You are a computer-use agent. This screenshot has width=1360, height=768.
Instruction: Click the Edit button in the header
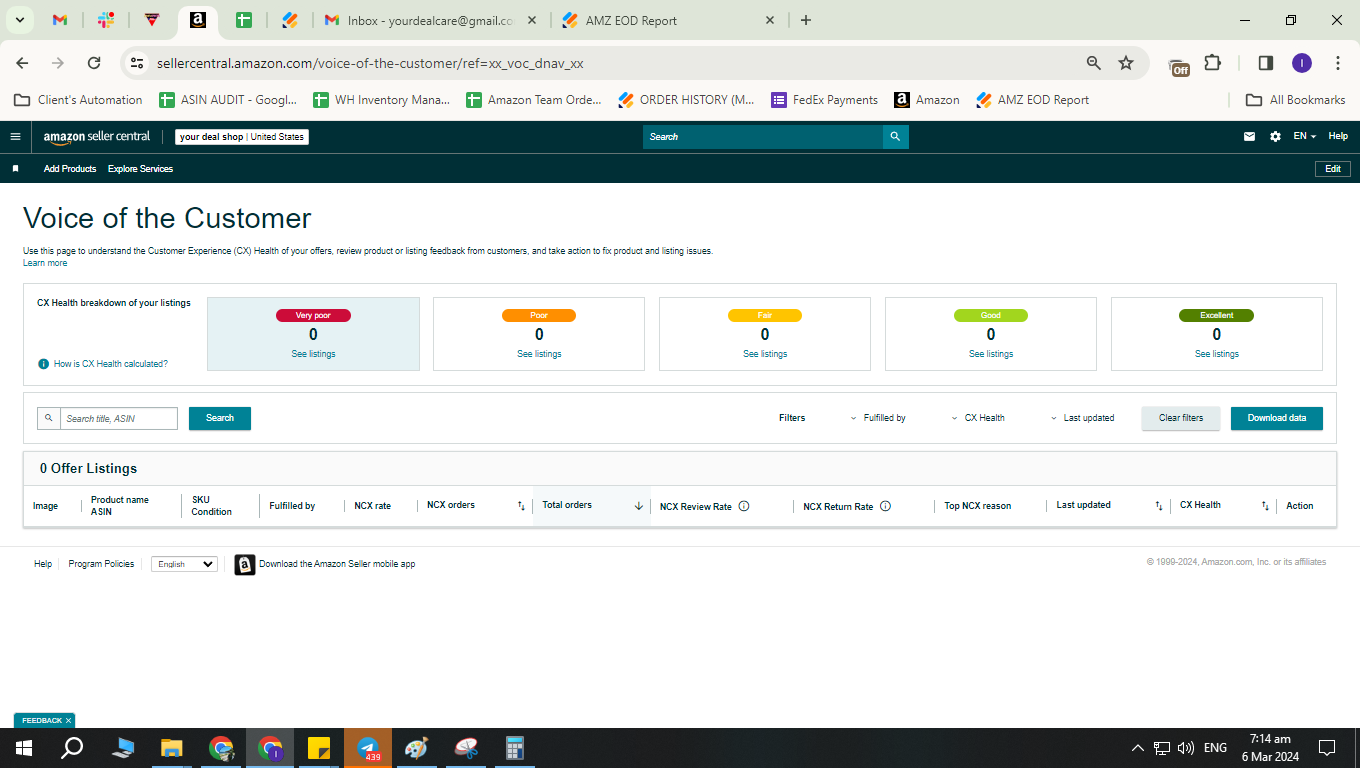(x=1333, y=169)
